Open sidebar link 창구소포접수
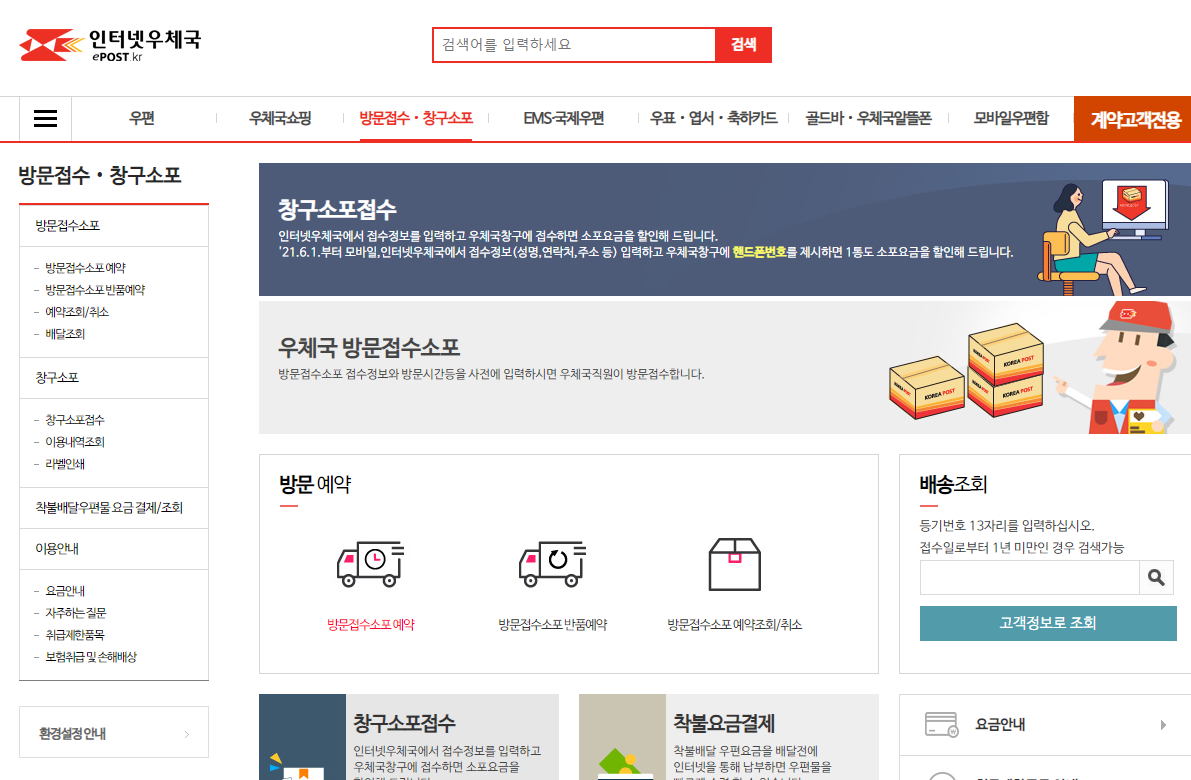 pos(74,420)
